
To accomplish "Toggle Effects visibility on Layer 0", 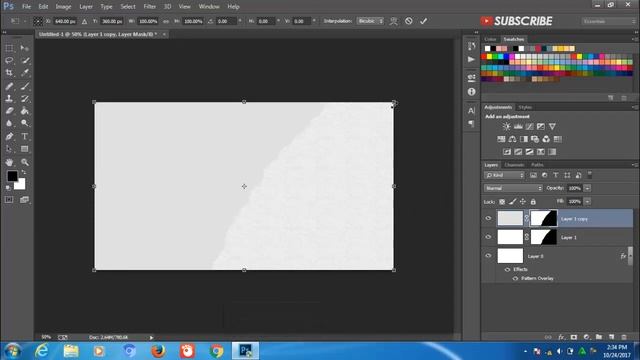I will (507, 269).
